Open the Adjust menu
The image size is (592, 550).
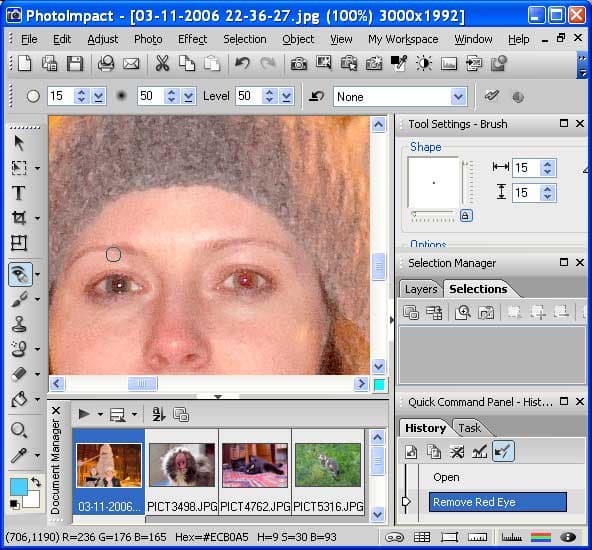coord(102,39)
